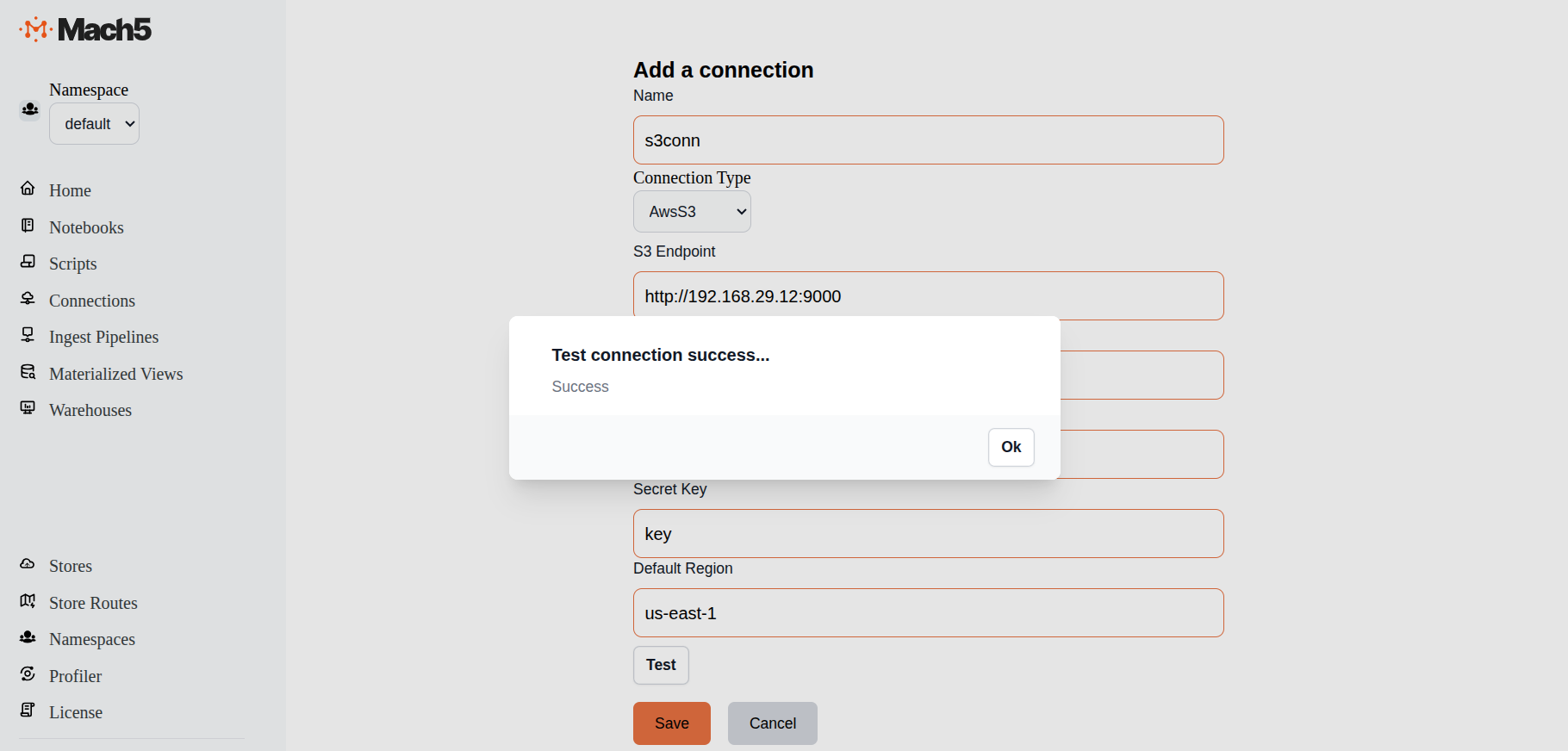Cancel adding the connection
This screenshot has width=1568, height=751.
772,723
